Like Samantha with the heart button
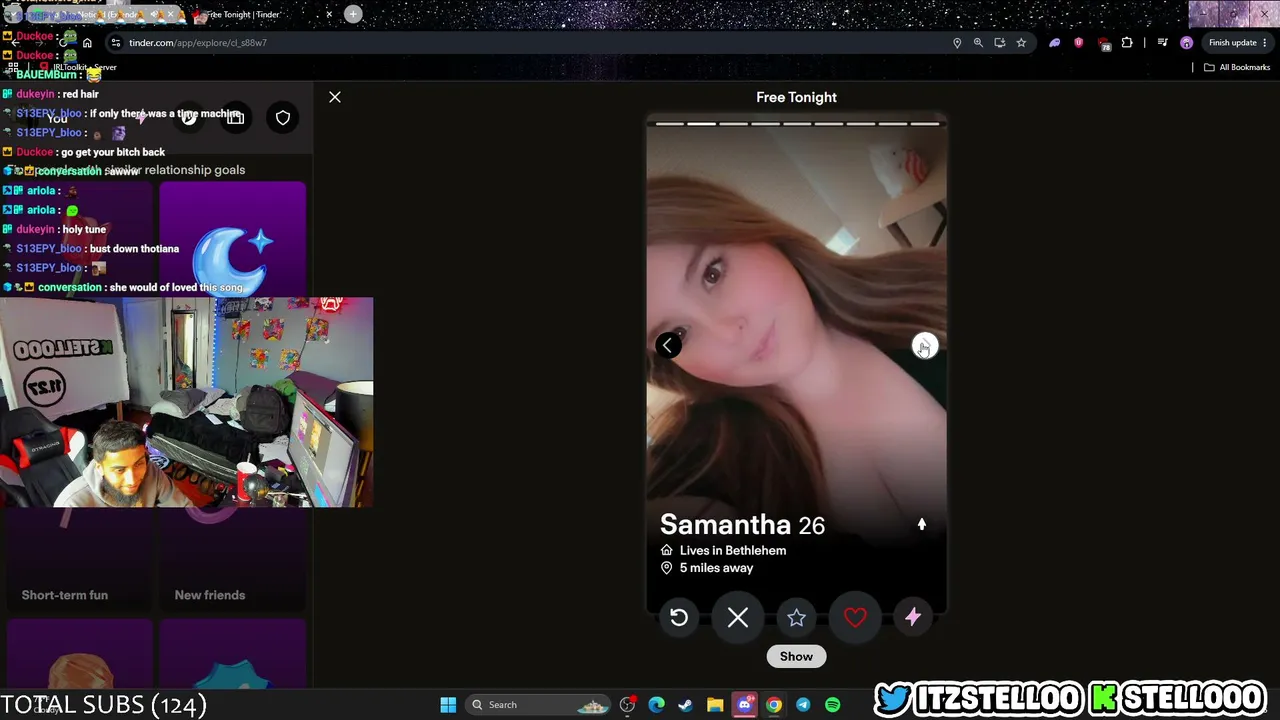Screen dimensions: 1280x720 point(855,618)
